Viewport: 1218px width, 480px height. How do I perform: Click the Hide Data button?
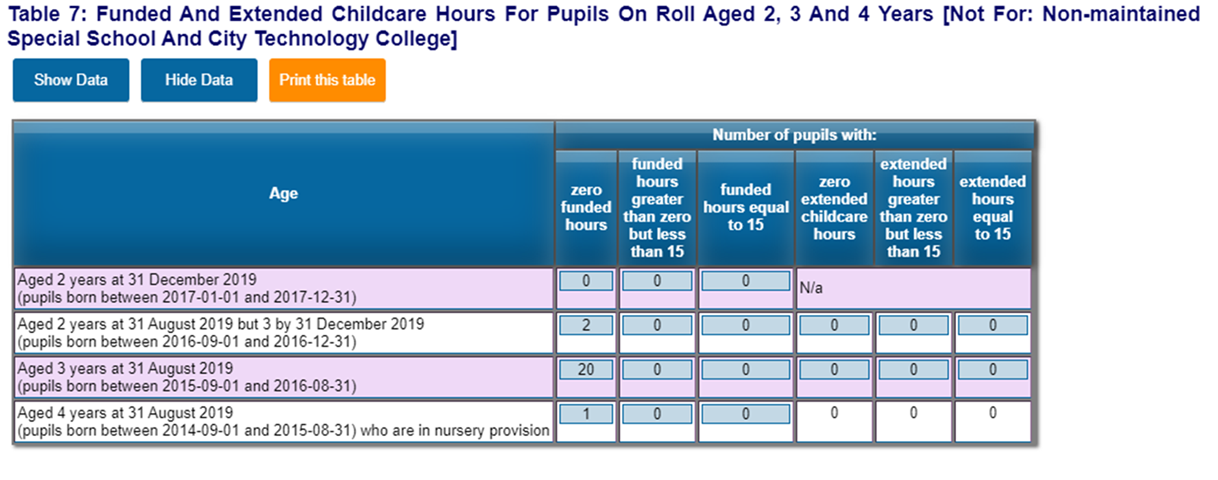(199, 80)
